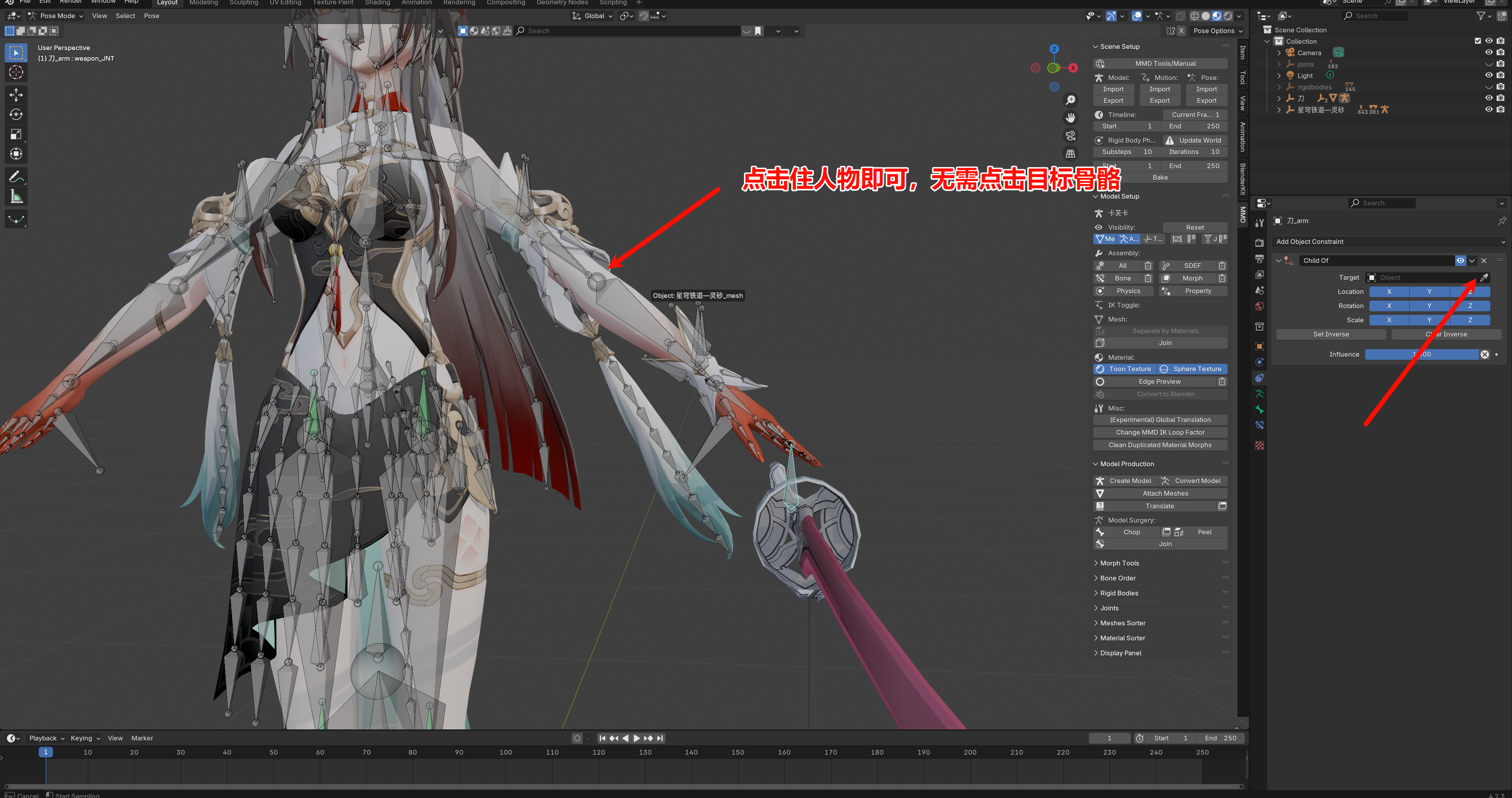
Task: Pick target with the eyedropper icon
Action: point(1484,278)
